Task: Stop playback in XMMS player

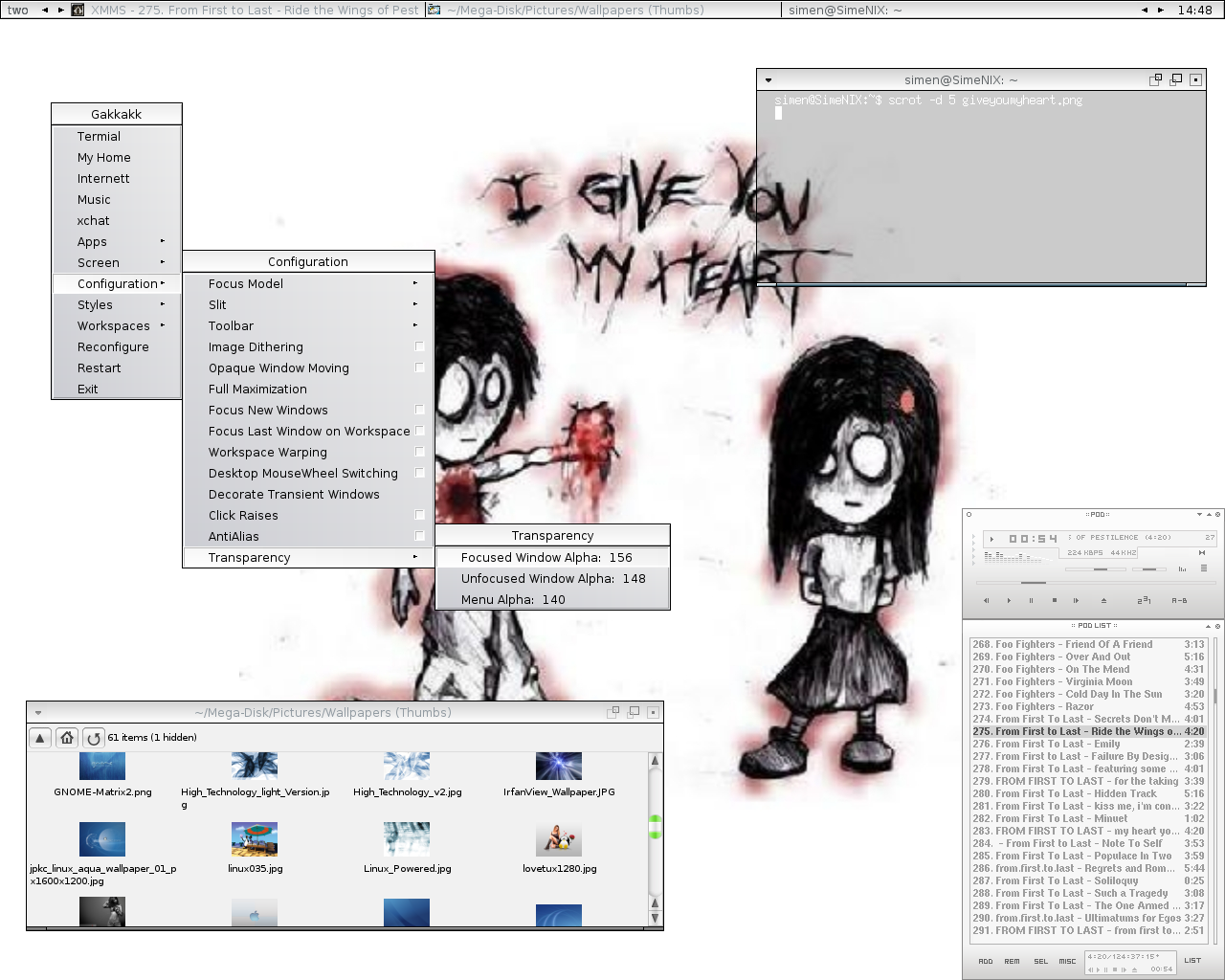Action: click(x=1055, y=600)
